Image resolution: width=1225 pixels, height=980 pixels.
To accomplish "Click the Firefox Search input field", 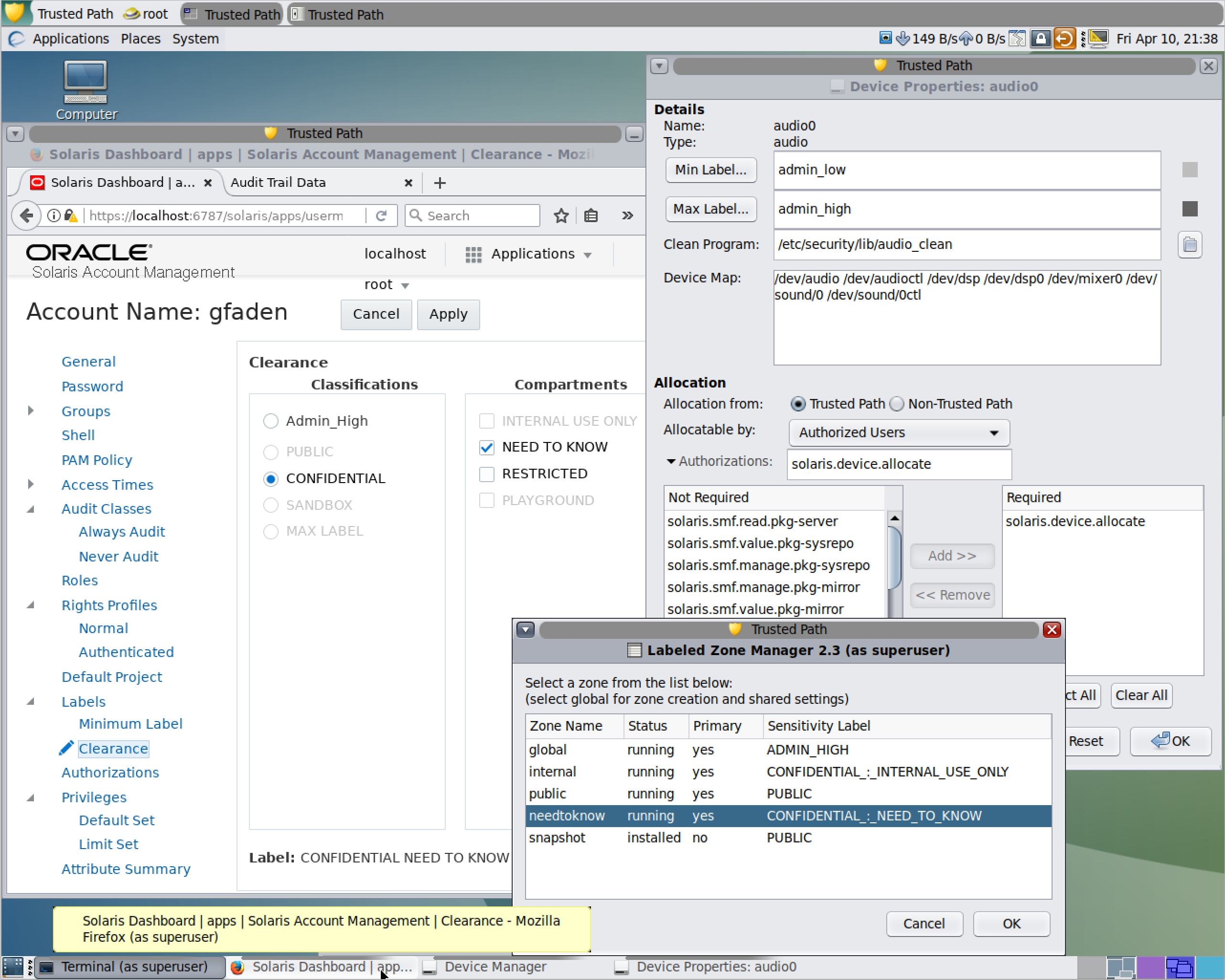I will (472, 216).
